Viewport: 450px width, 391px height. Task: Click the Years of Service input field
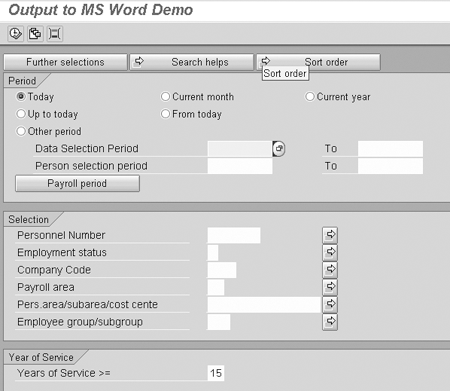tap(216, 373)
